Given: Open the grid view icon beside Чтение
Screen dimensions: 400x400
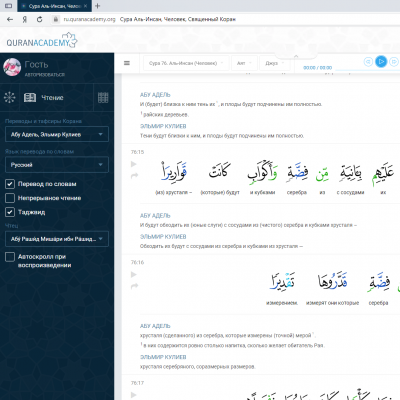Looking at the screenshot, I should 103,98.
